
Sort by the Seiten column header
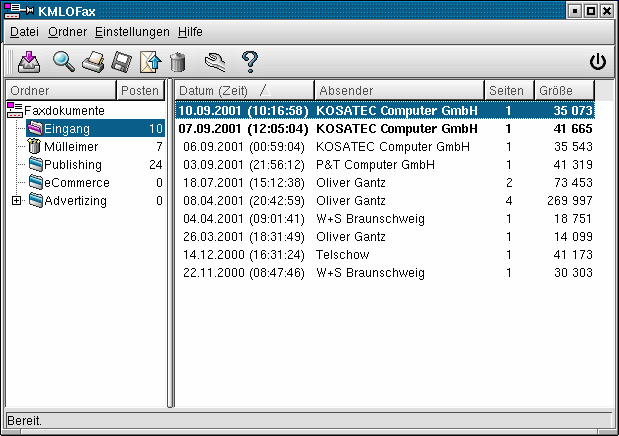509,90
